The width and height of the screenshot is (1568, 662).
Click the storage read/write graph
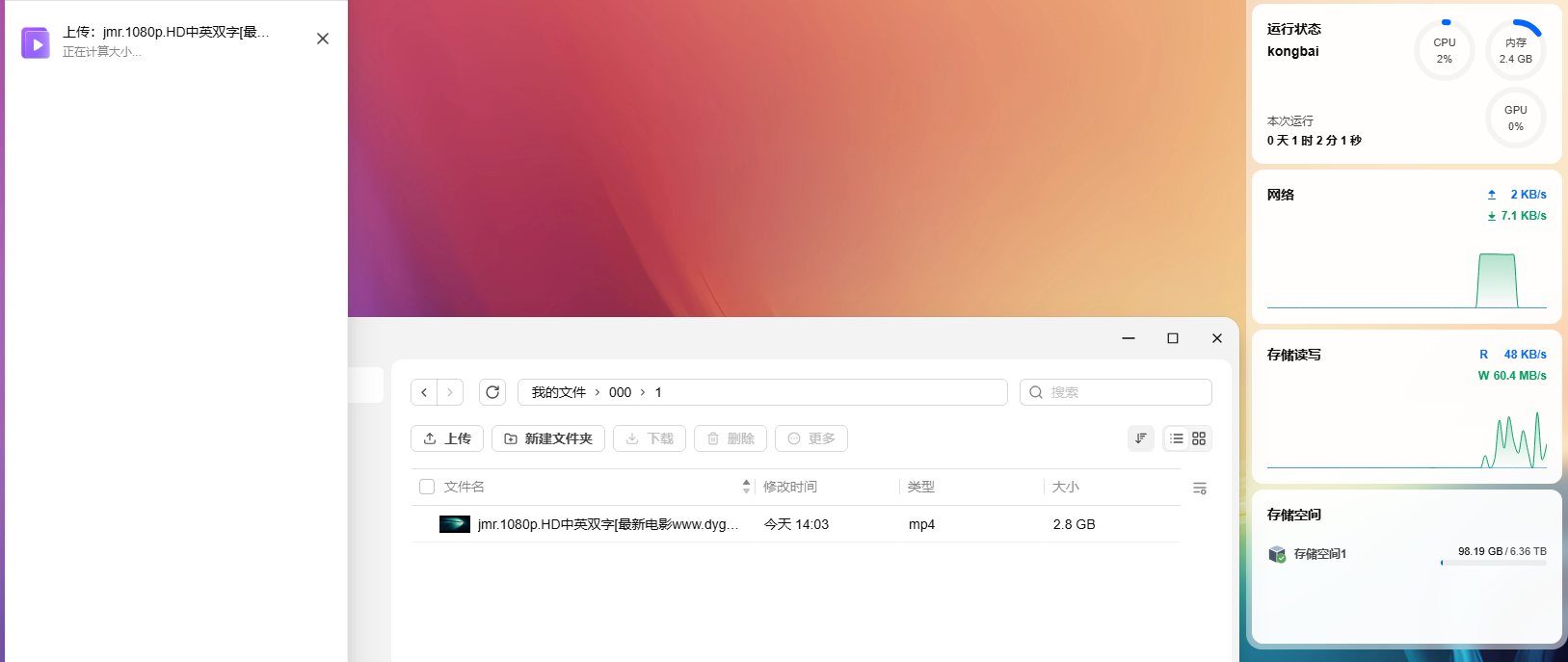click(1407, 439)
